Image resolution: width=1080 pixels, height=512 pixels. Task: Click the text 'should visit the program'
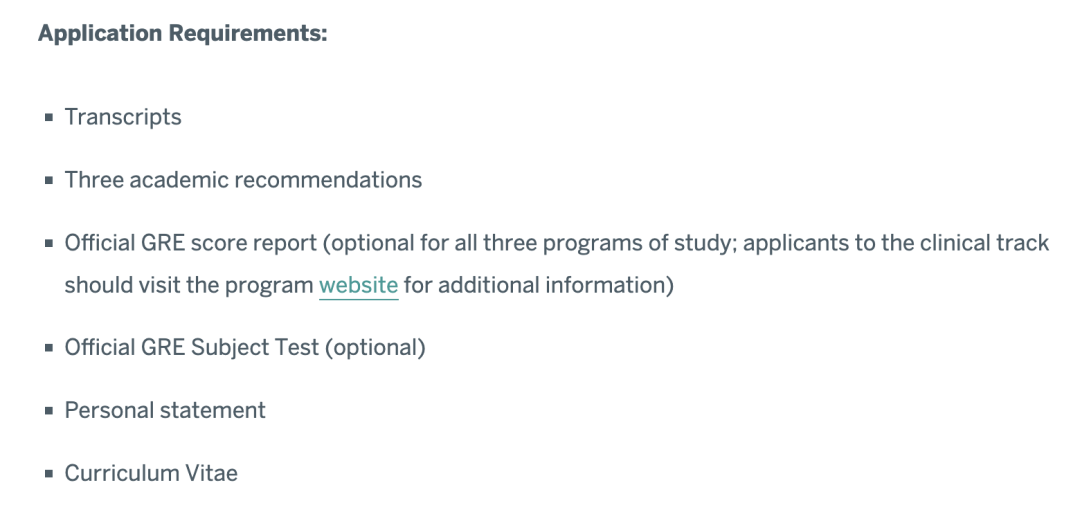click(x=189, y=285)
